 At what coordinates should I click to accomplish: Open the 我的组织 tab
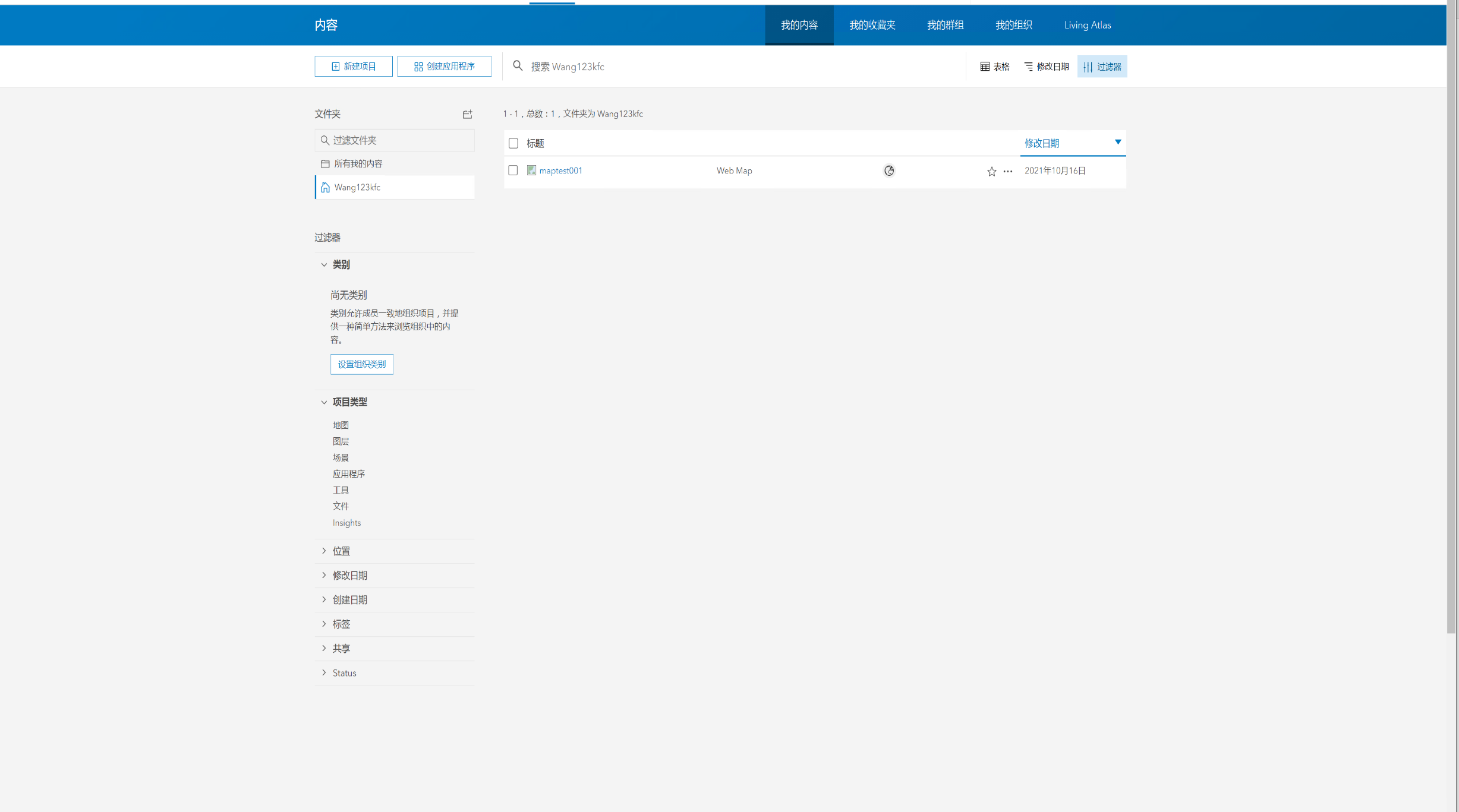[1013, 25]
